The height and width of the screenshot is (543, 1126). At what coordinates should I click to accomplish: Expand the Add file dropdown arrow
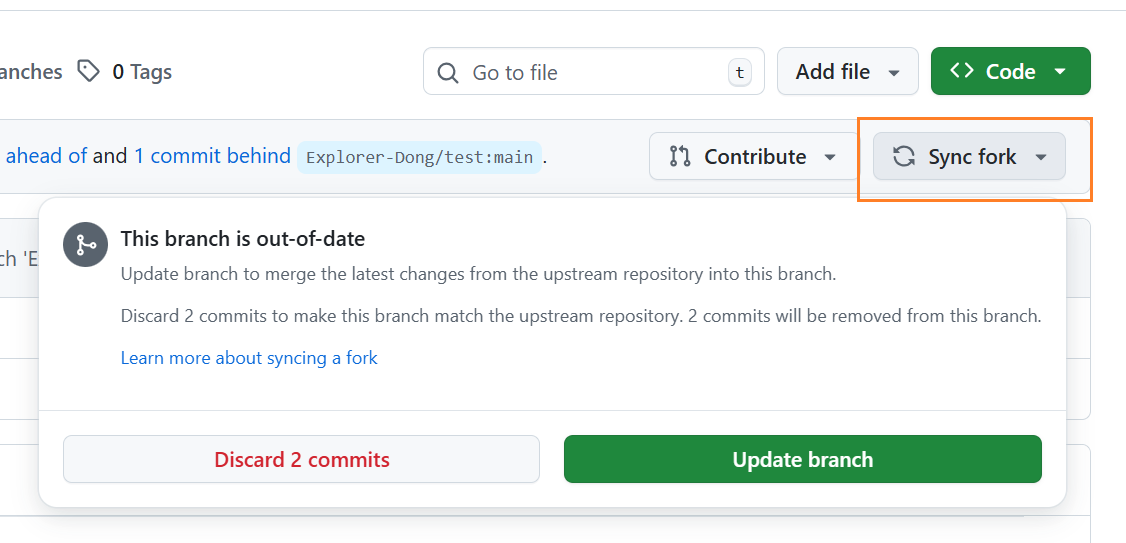[x=894, y=72]
